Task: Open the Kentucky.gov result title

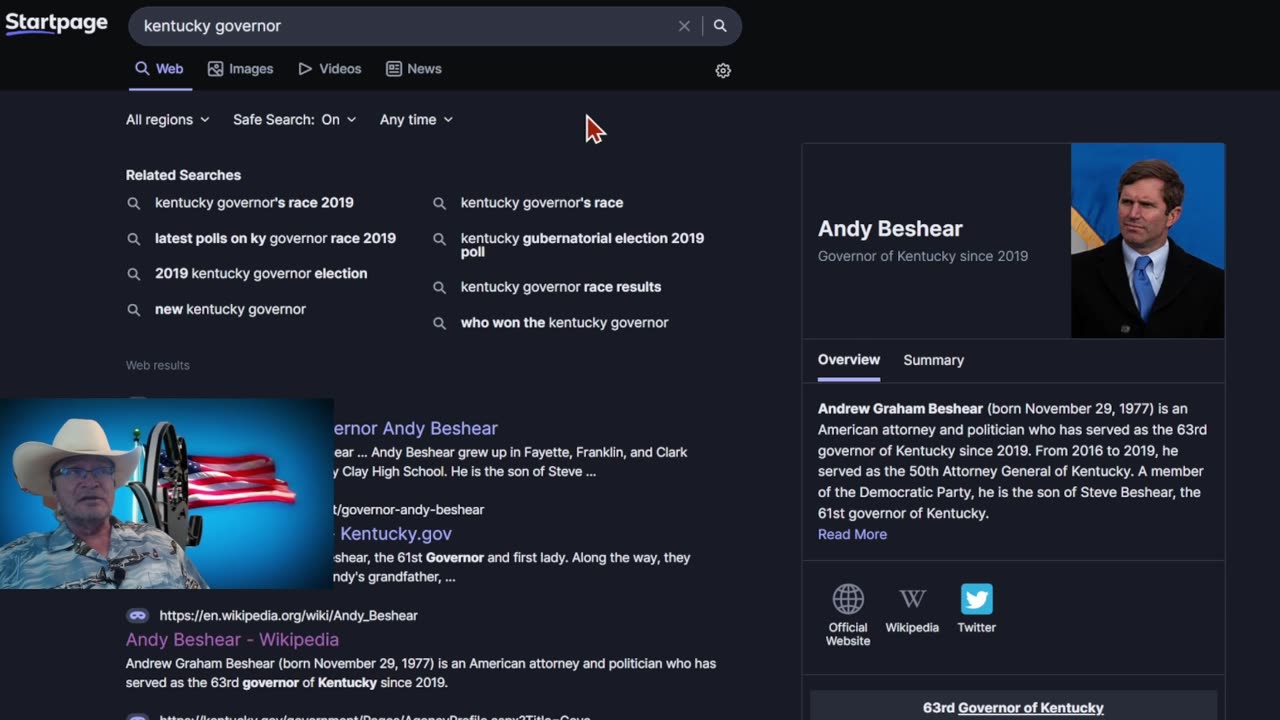Action: point(395,535)
